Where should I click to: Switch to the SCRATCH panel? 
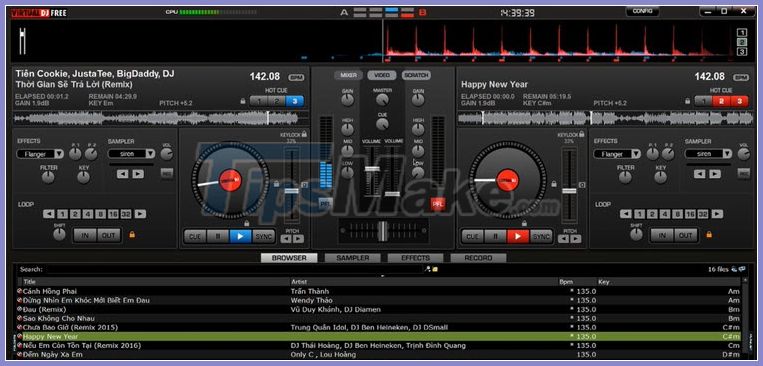(416, 75)
